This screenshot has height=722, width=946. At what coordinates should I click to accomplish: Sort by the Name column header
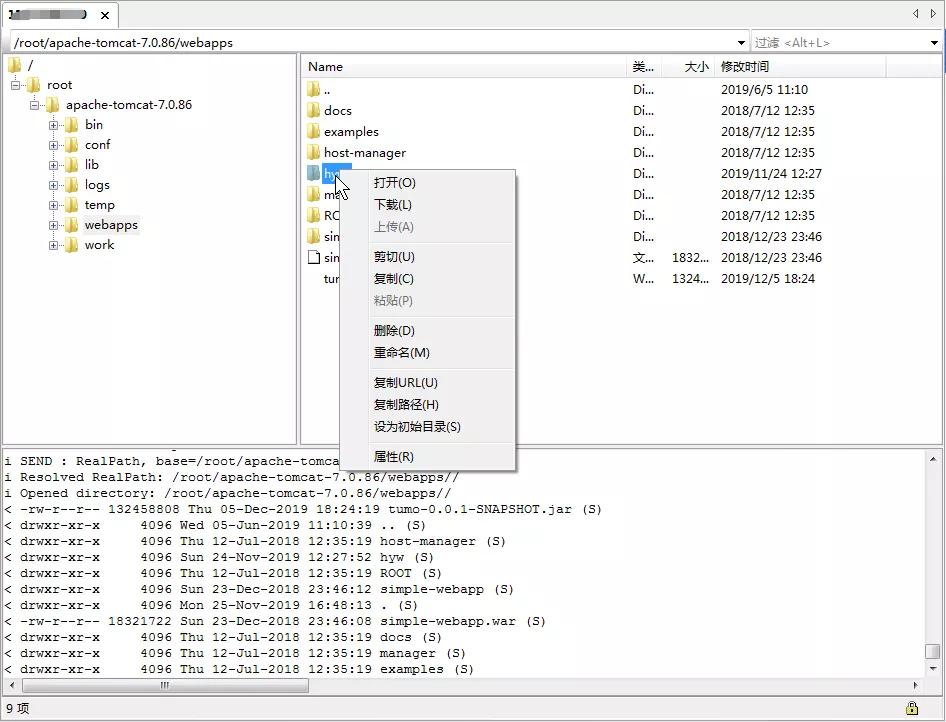325,67
